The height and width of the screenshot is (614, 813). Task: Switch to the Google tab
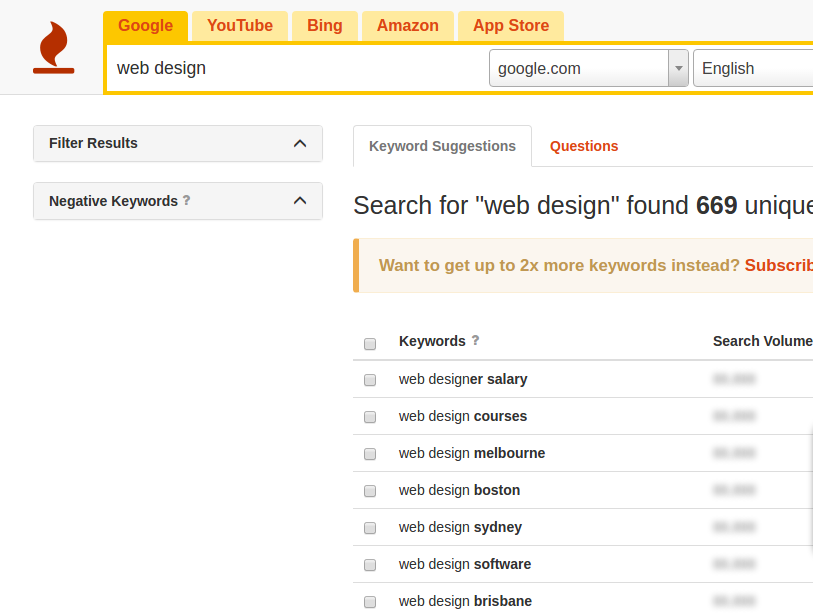[145, 26]
